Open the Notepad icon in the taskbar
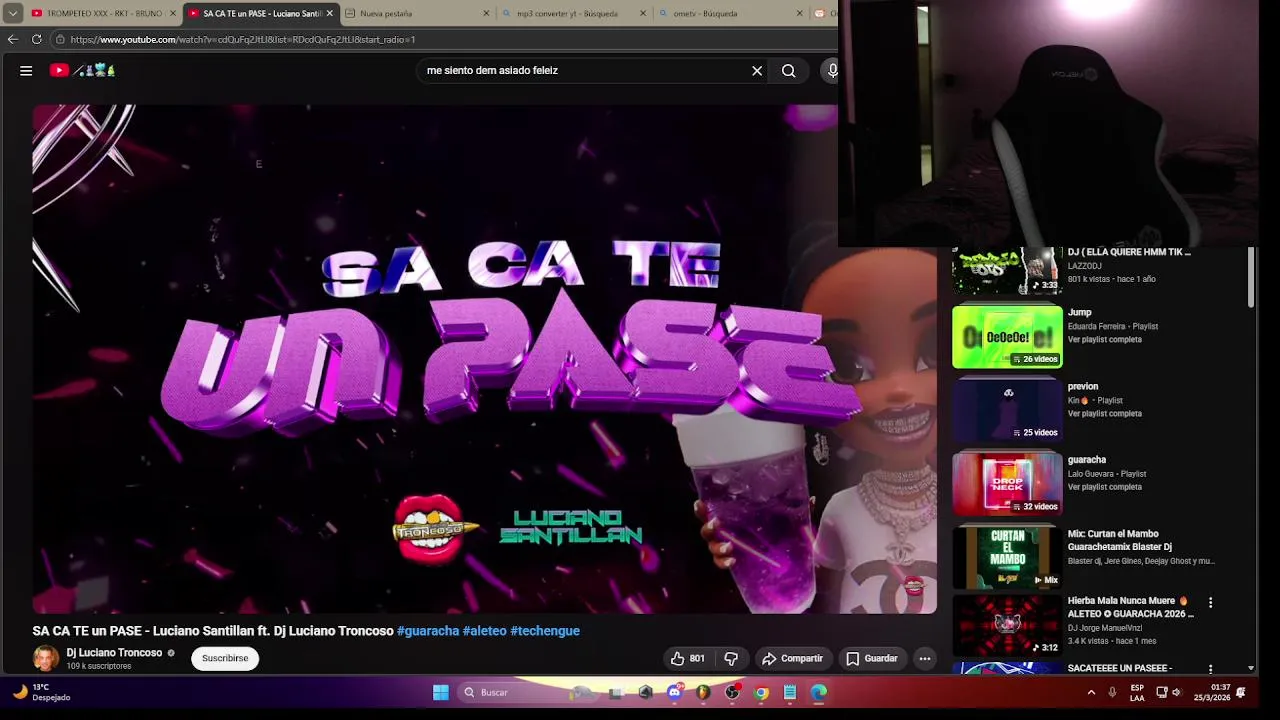This screenshot has height=720, width=1280. (790, 692)
